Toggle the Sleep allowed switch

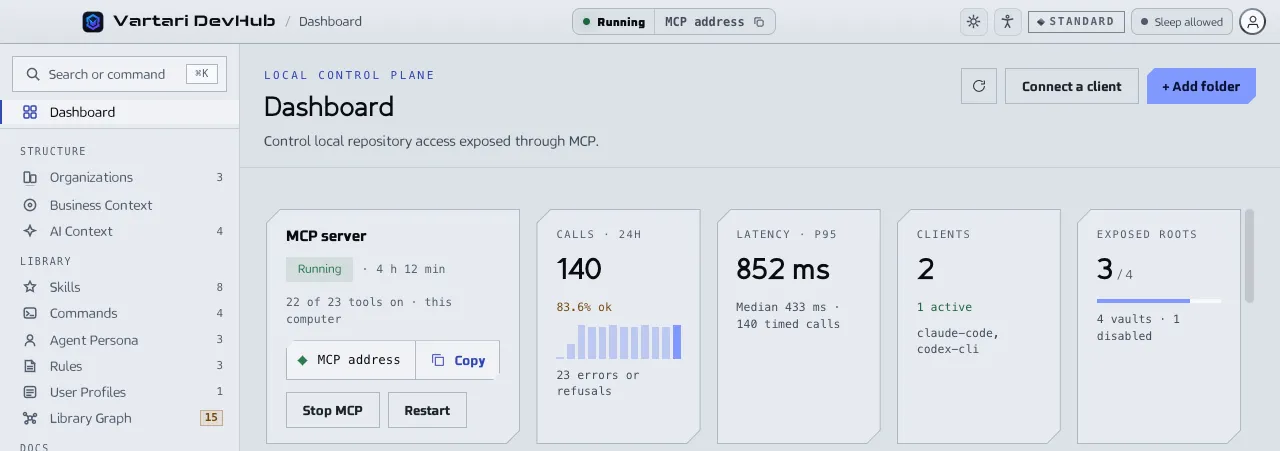pyautogui.click(x=1181, y=22)
